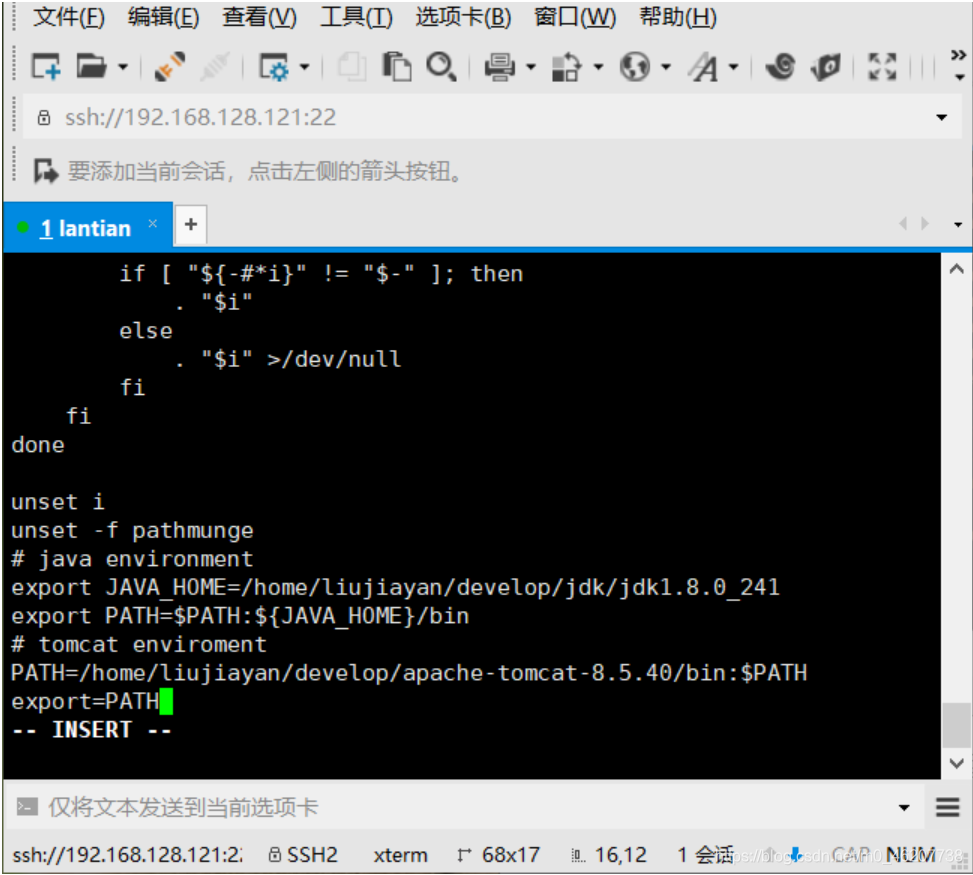Open the 编辑(E) menu
Viewport: 973px width, 875px height.
click(x=163, y=17)
